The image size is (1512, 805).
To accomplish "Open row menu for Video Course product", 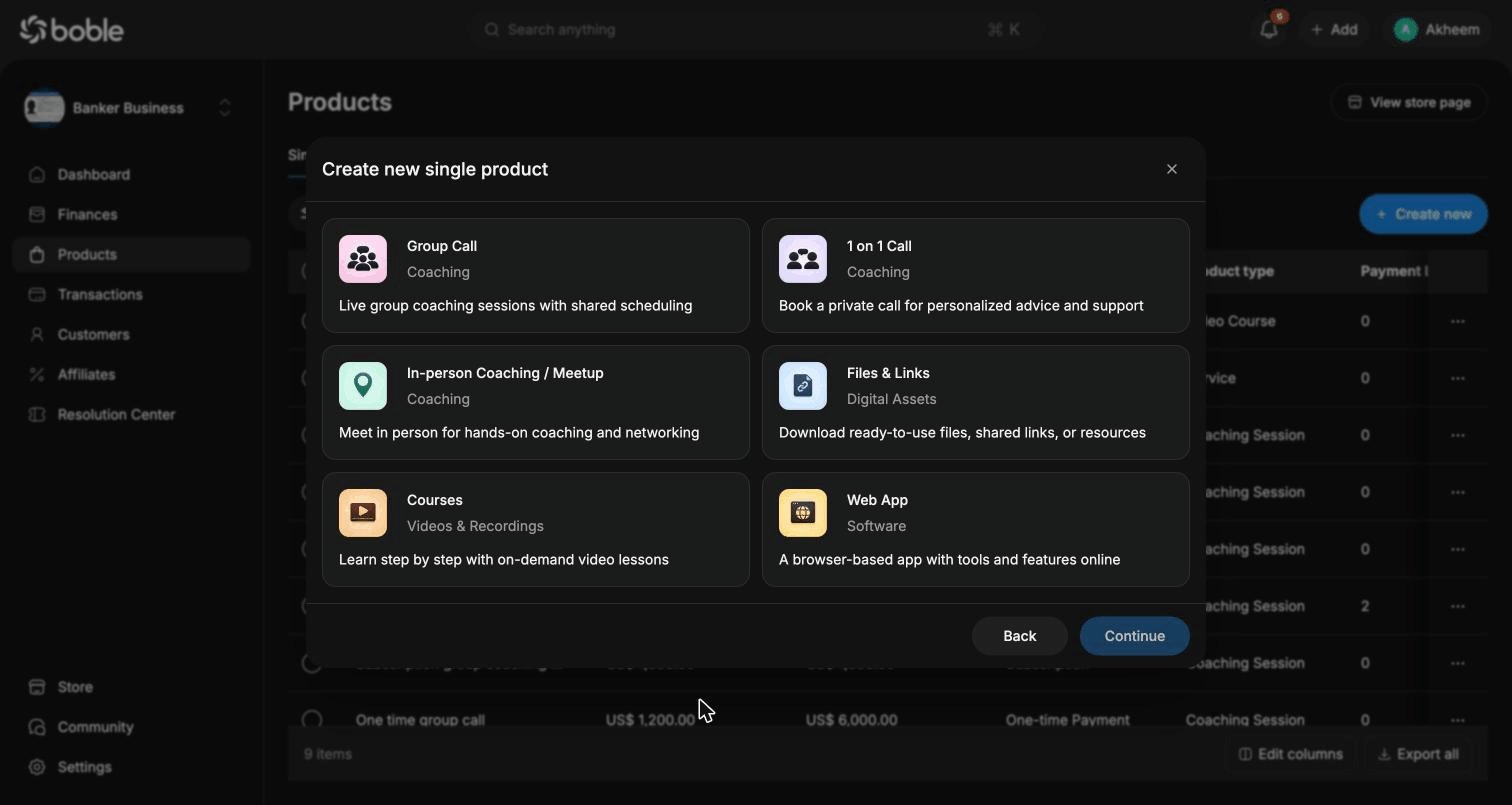I will 1458,321.
